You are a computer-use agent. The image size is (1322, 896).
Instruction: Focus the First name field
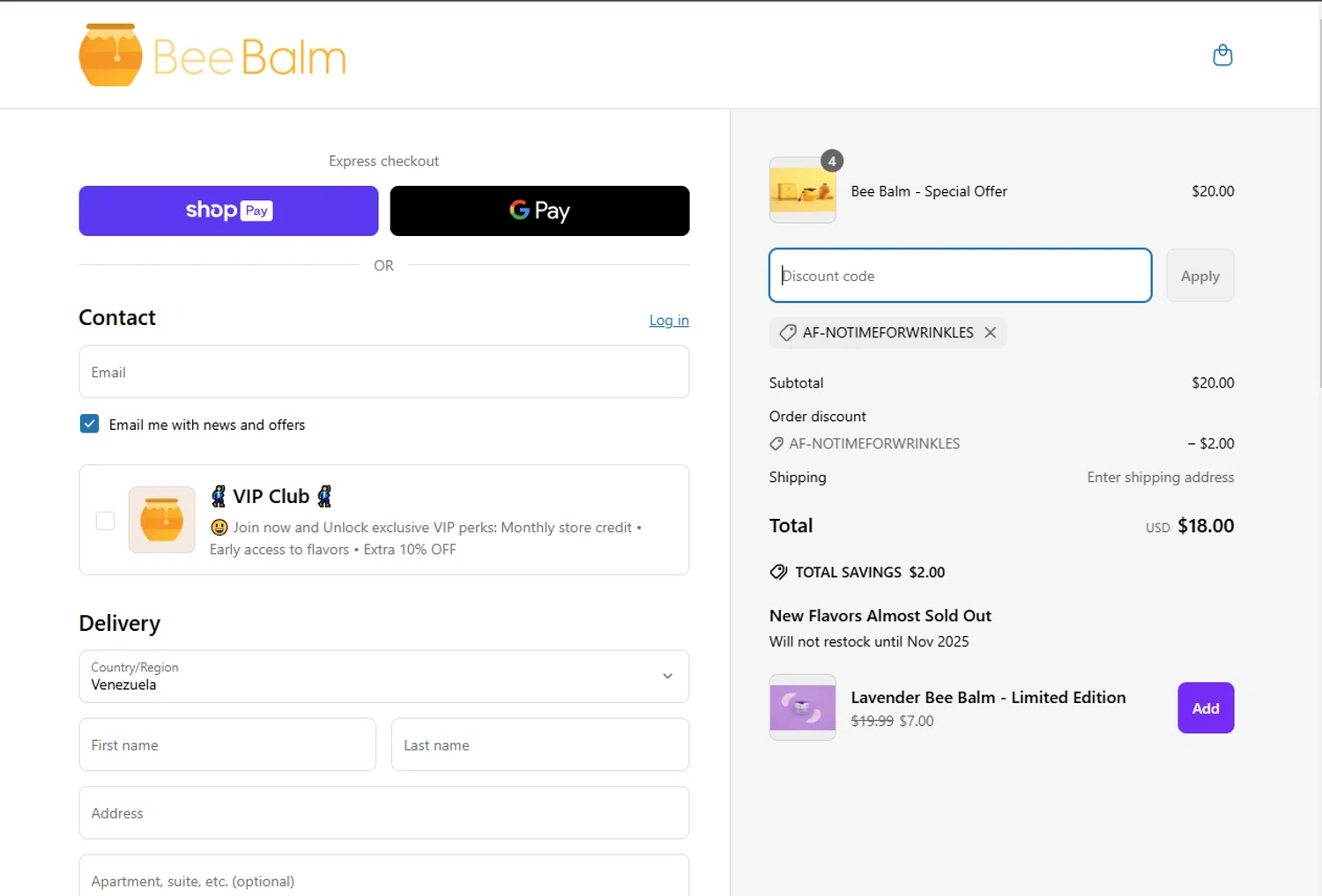(x=227, y=744)
